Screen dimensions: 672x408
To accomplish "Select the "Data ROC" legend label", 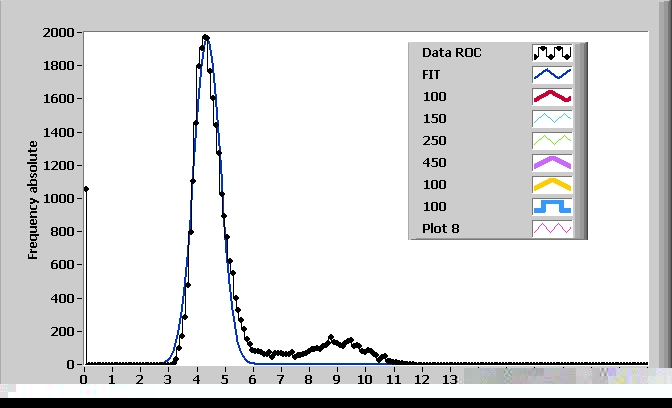I will tap(452, 52).
